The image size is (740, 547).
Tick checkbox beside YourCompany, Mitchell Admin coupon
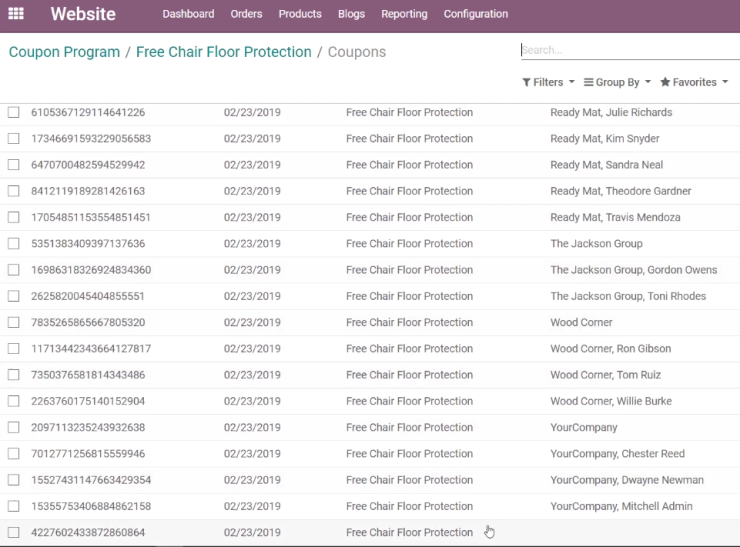click(x=14, y=506)
